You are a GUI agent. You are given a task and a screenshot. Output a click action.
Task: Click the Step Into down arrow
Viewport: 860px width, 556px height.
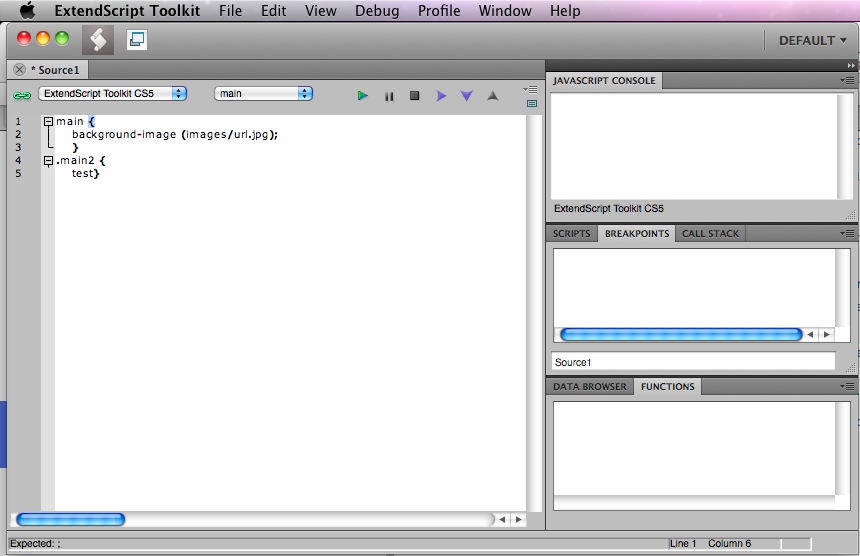point(466,96)
